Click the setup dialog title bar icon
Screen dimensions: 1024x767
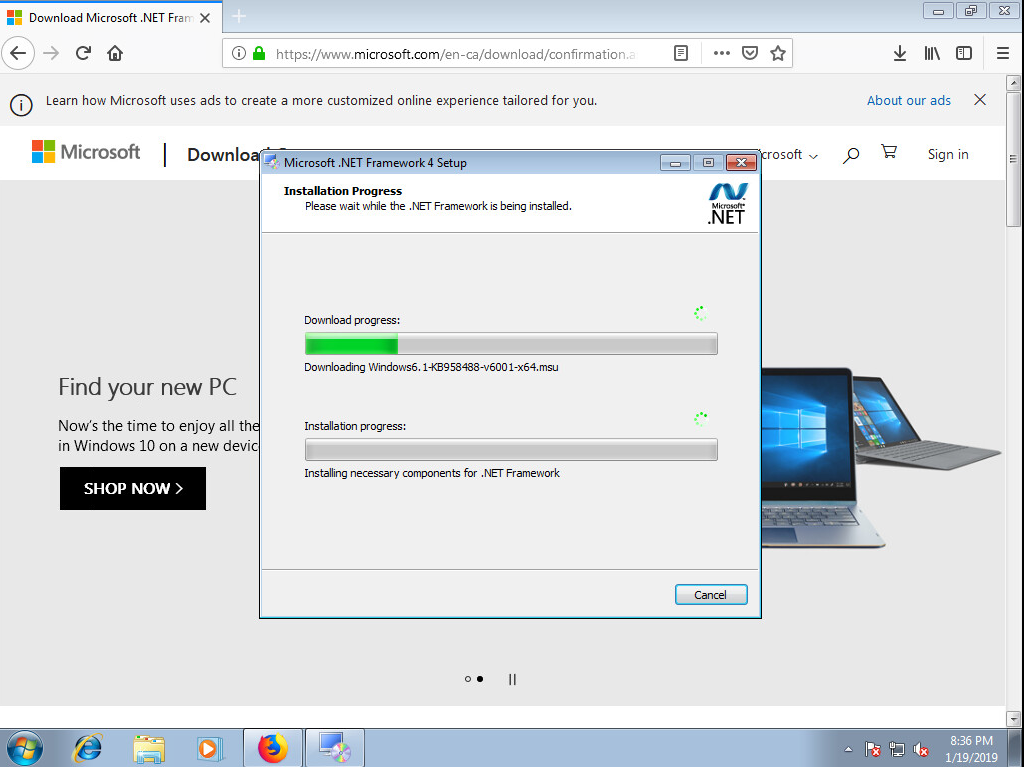tap(272, 162)
